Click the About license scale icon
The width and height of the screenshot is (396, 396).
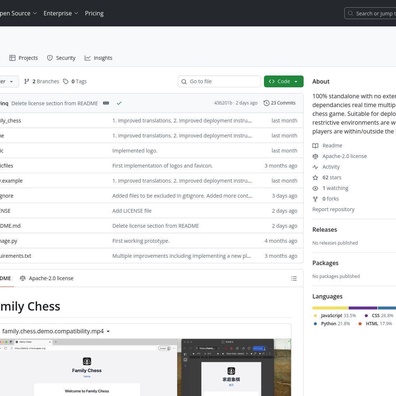click(x=315, y=156)
